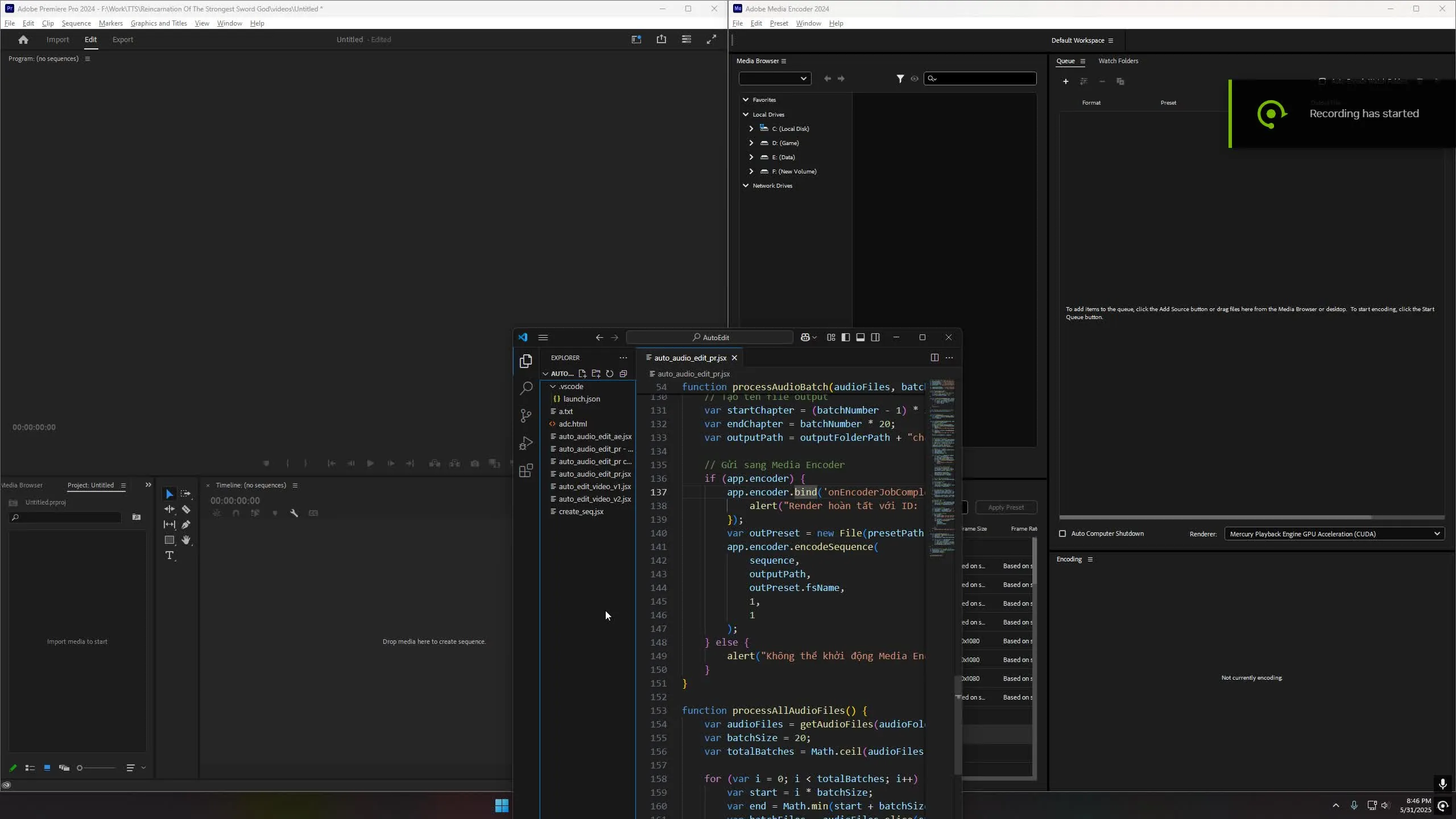The height and width of the screenshot is (819, 1456).
Task: Select the Ripple Edit tool
Action: coord(169,510)
